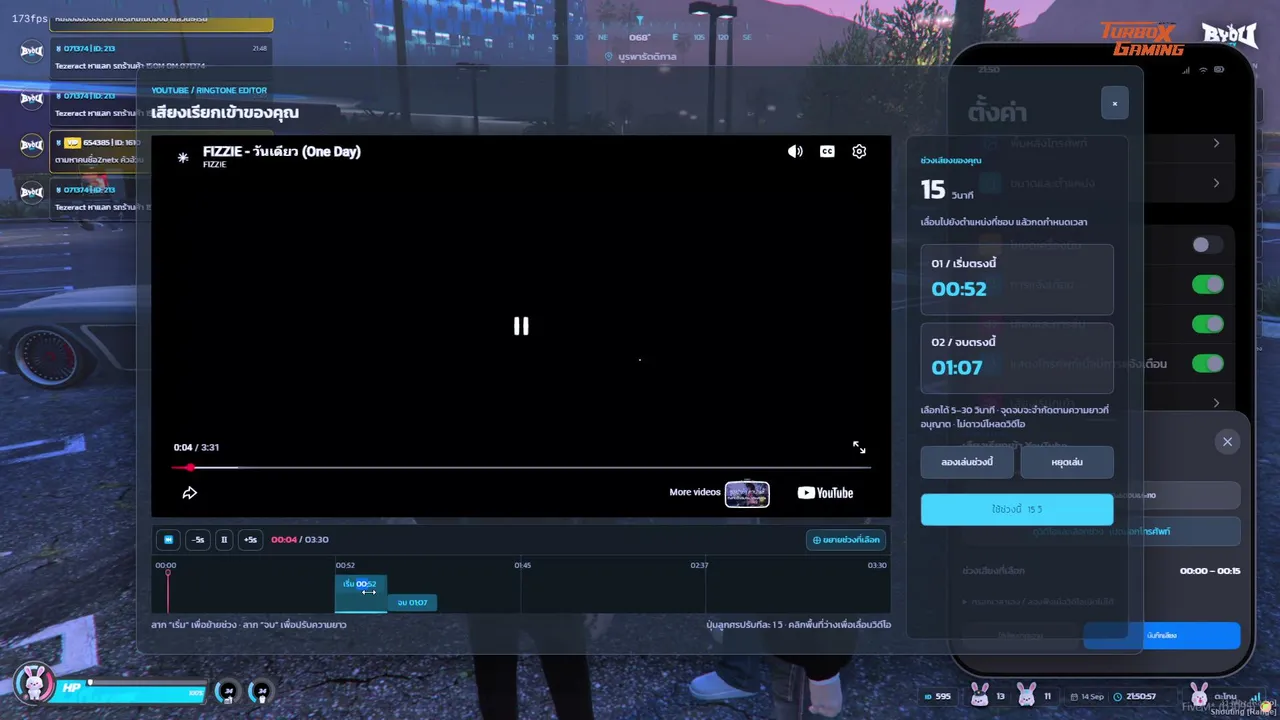This screenshot has height=720, width=1280.
Task: Click the first round status gauge next to HP
Action: (x=228, y=690)
